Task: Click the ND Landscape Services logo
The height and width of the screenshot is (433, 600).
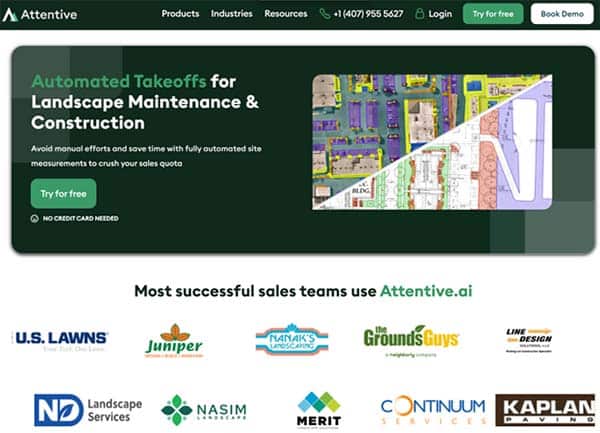Action: point(88,410)
